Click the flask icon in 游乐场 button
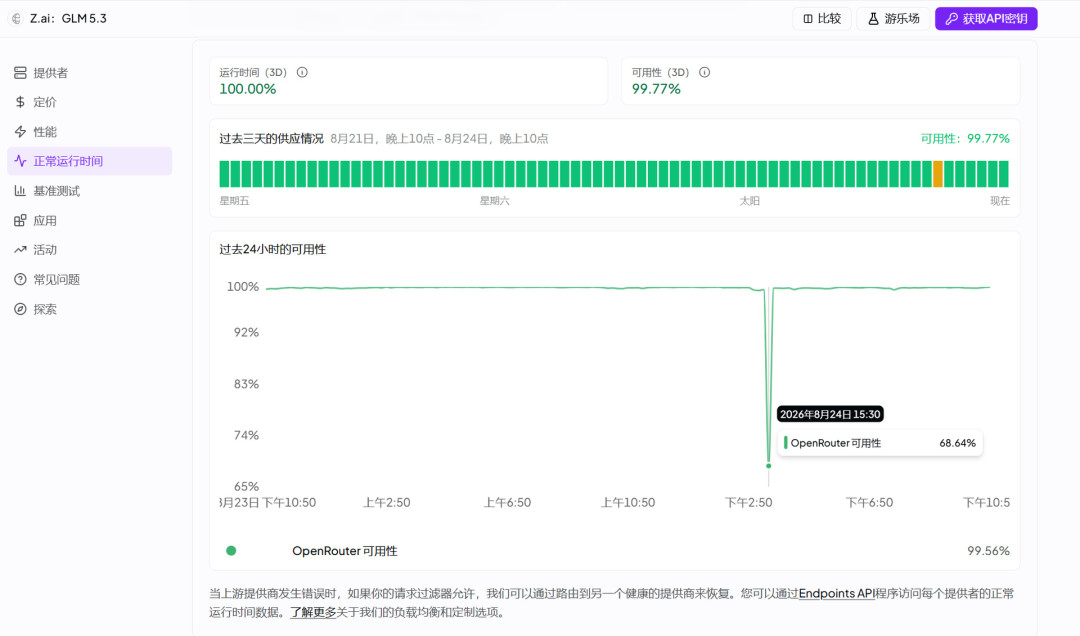1080x636 pixels. (873, 19)
